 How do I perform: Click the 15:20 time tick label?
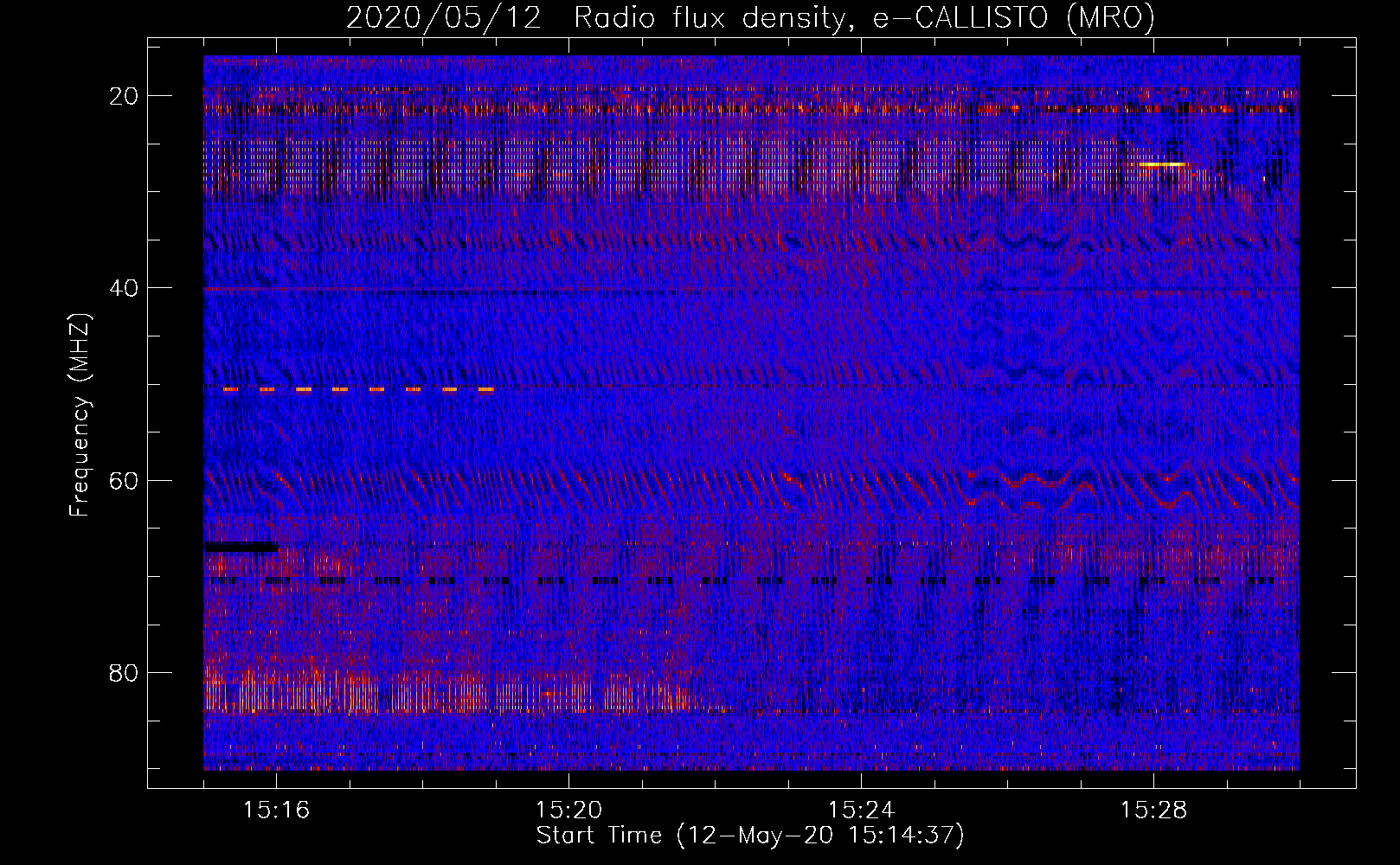coord(568,811)
